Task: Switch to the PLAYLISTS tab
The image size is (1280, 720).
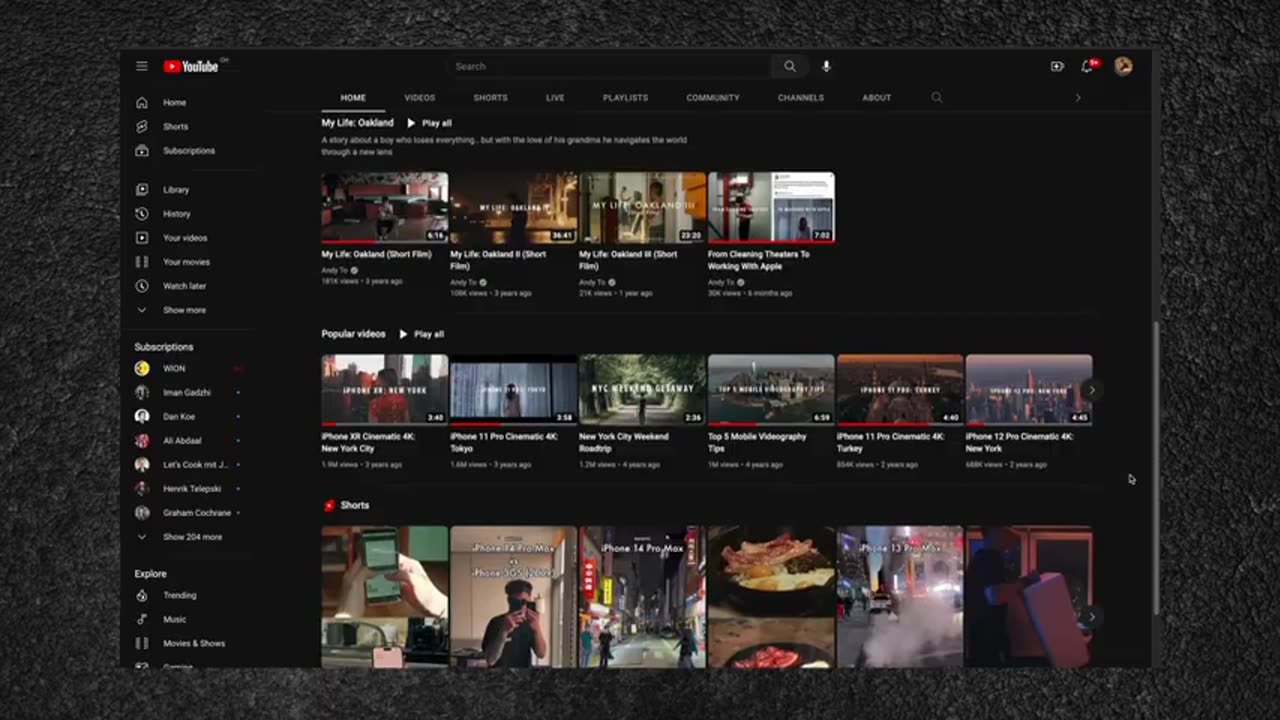Action: (625, 98)
